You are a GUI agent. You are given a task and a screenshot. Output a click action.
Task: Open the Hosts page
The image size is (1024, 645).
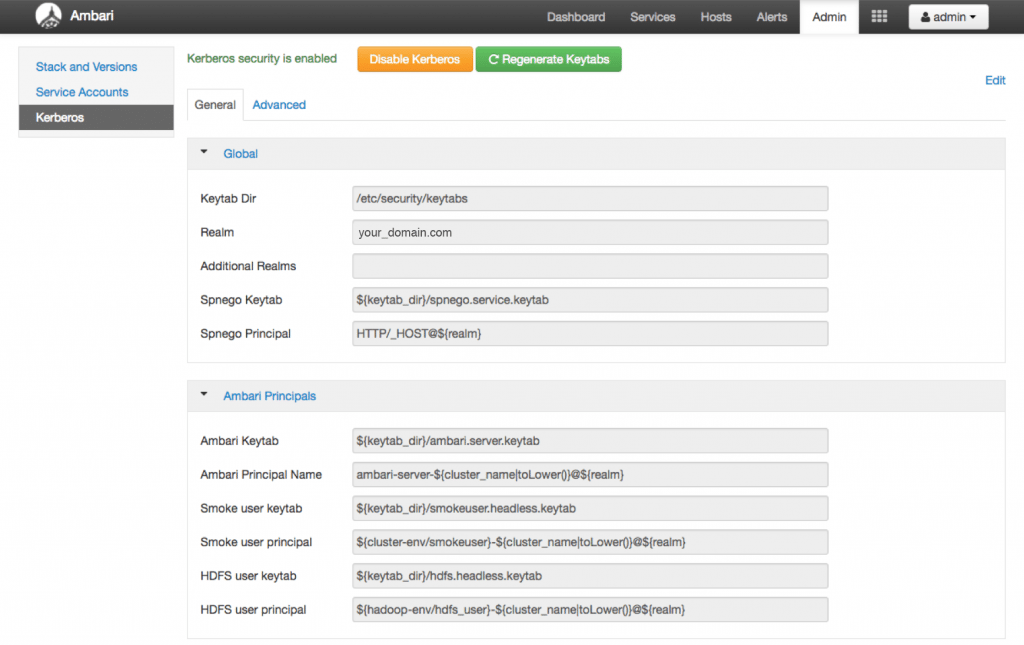pos(715,16)
